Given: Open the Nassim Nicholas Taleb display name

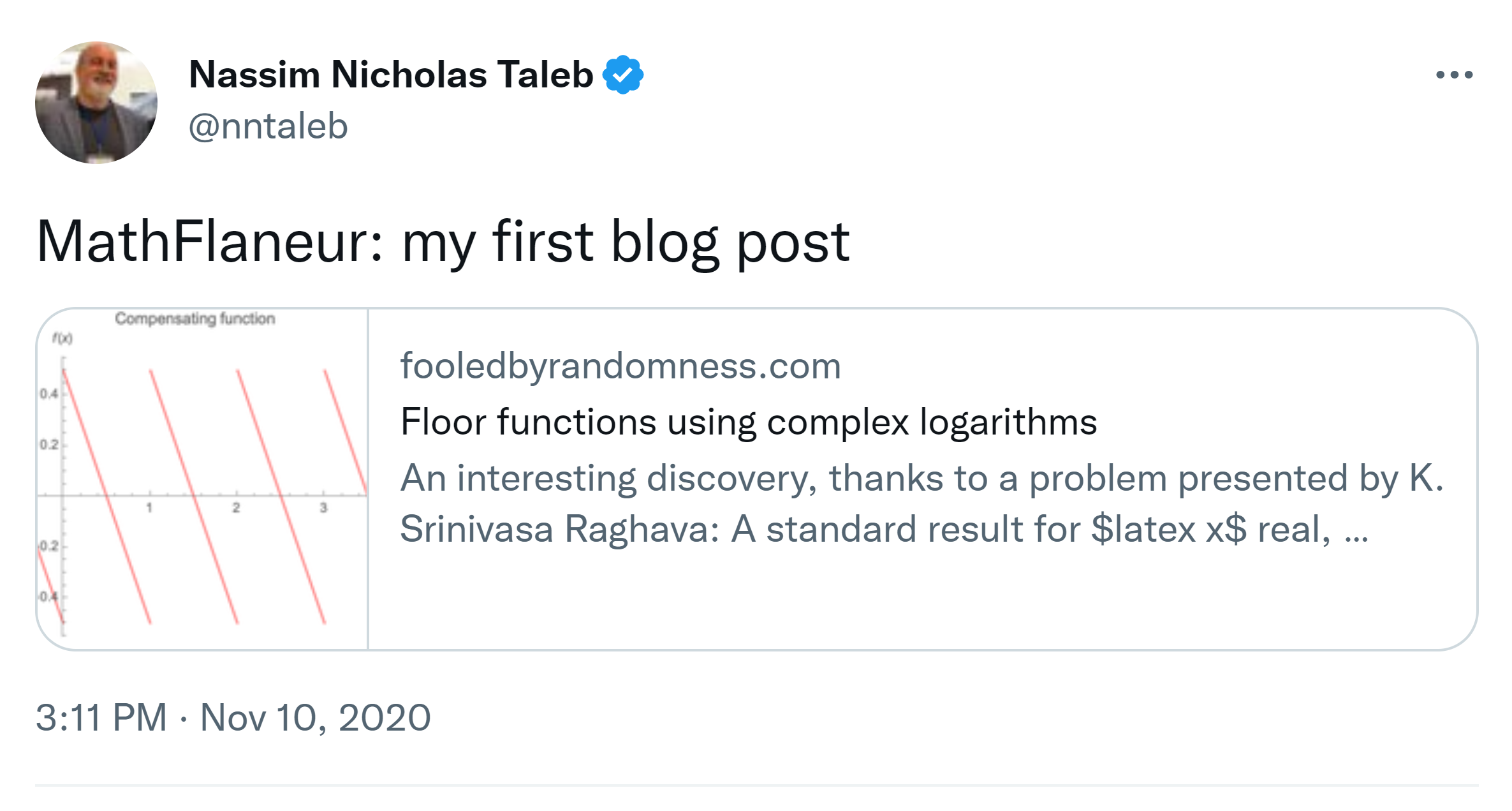Looking at the screenshot, I should 391,75.
